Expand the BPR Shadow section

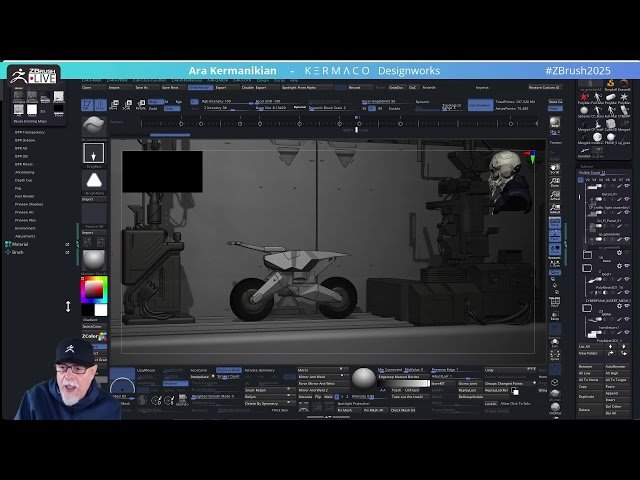click(x=25, y=140)
